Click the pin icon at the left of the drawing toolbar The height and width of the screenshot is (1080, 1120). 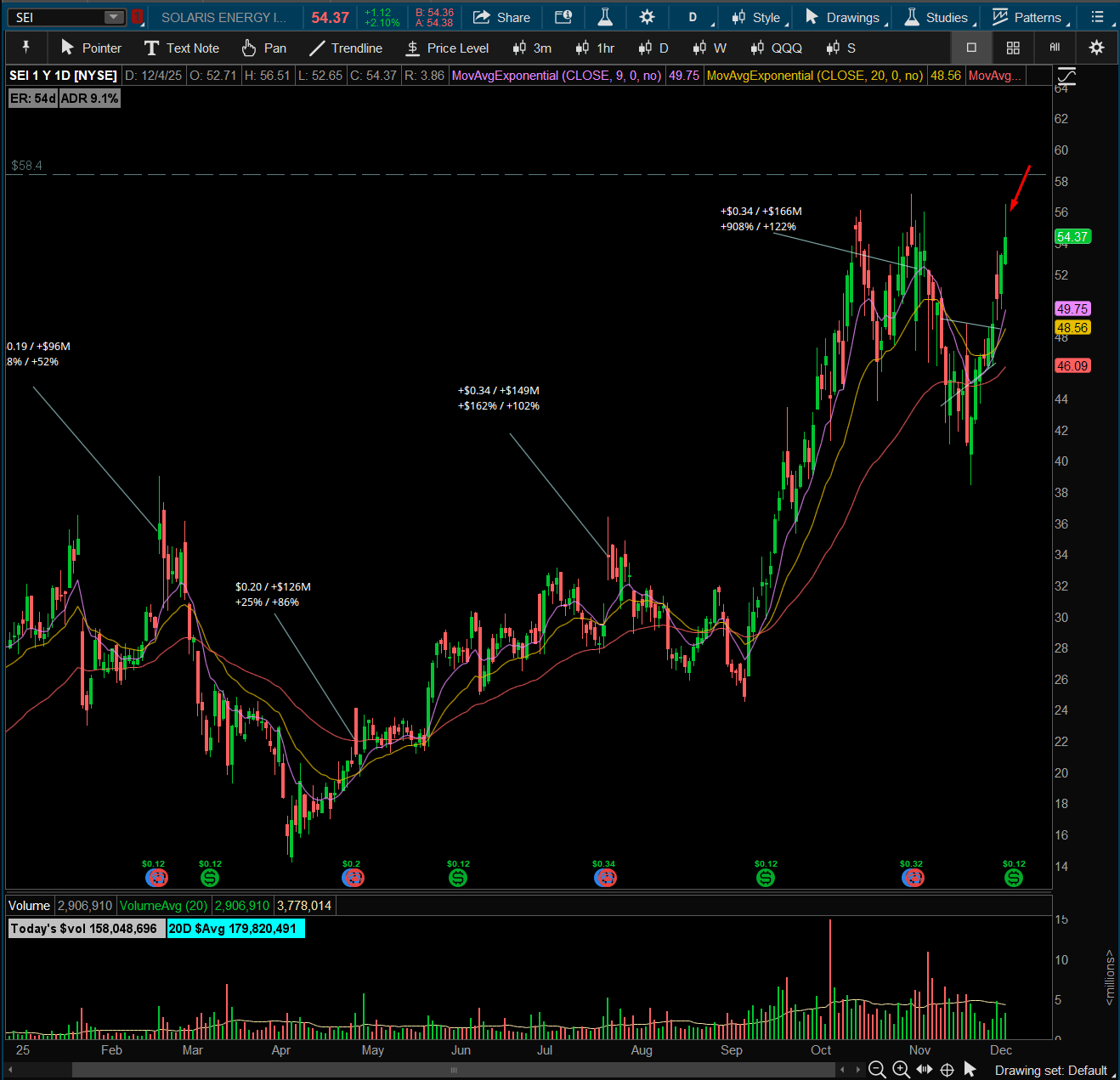click(26, 48)
